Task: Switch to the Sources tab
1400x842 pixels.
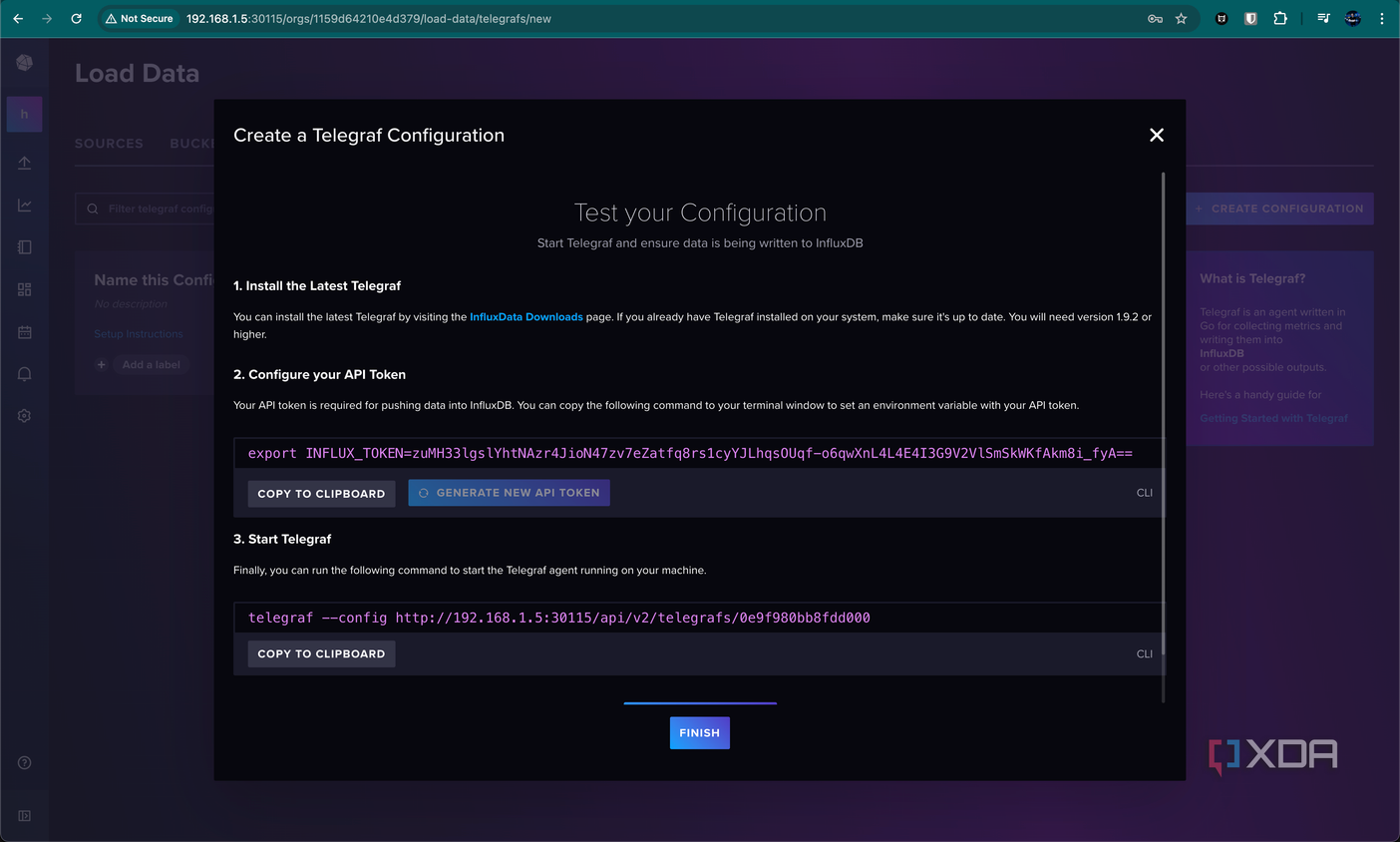Action: [x=109, y=144]
